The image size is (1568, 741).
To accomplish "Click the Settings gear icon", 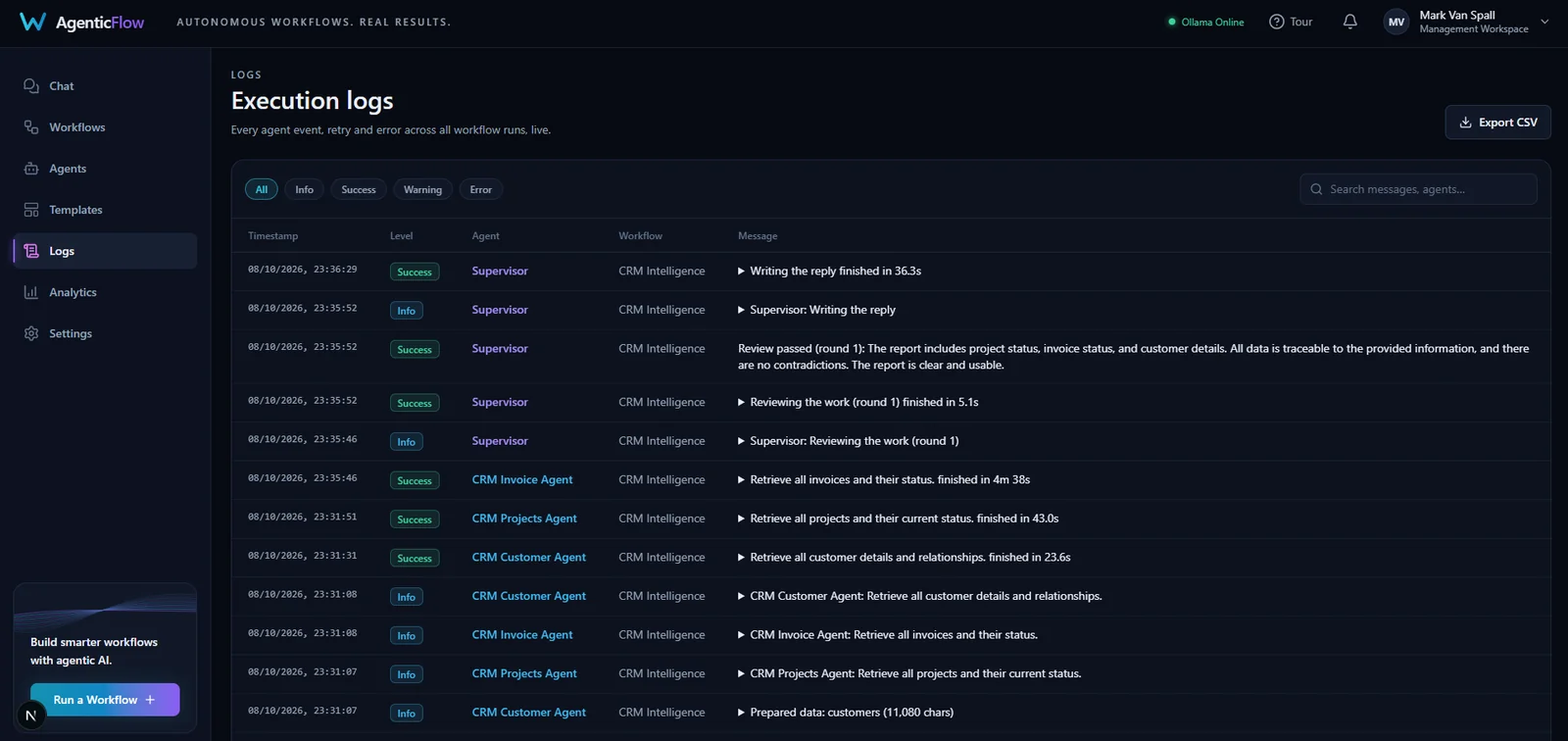I will coord(31,333).
